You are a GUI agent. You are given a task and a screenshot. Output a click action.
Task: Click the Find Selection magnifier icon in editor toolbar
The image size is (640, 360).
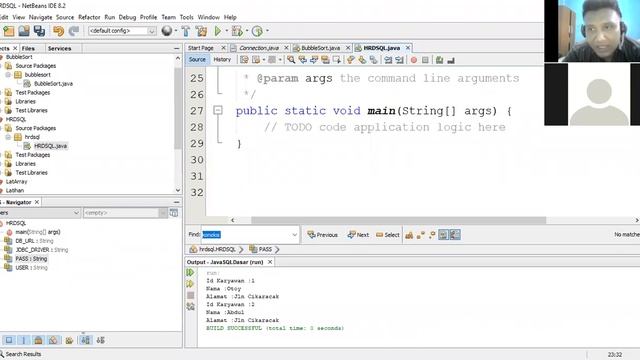pyautogui.click(x=291, y=60)
